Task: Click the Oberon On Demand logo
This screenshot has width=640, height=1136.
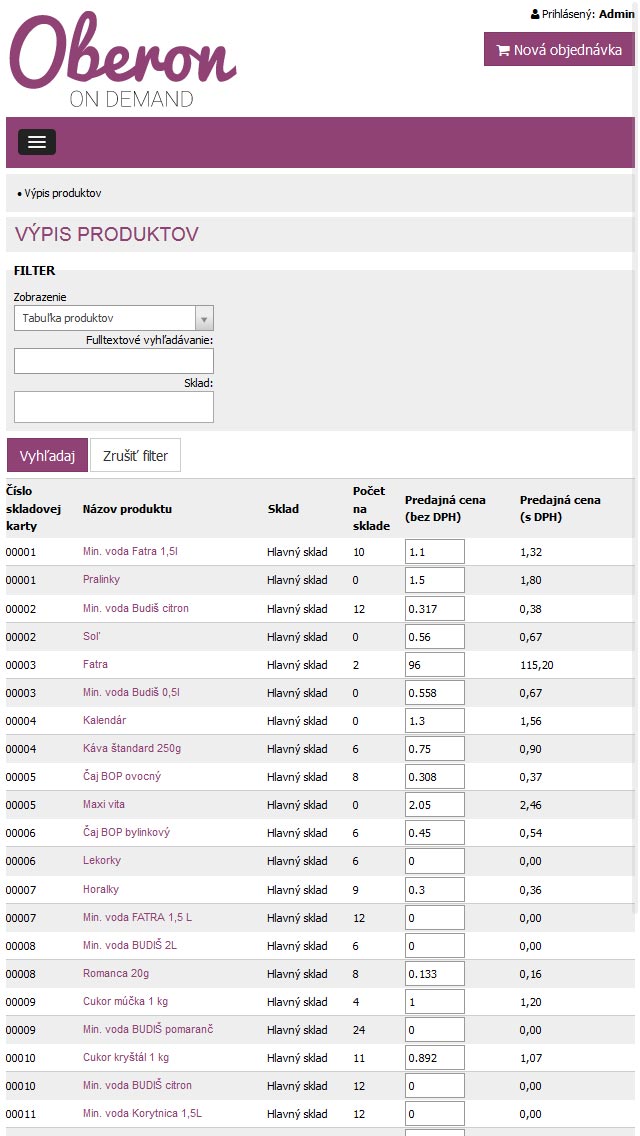Action: 122,60
